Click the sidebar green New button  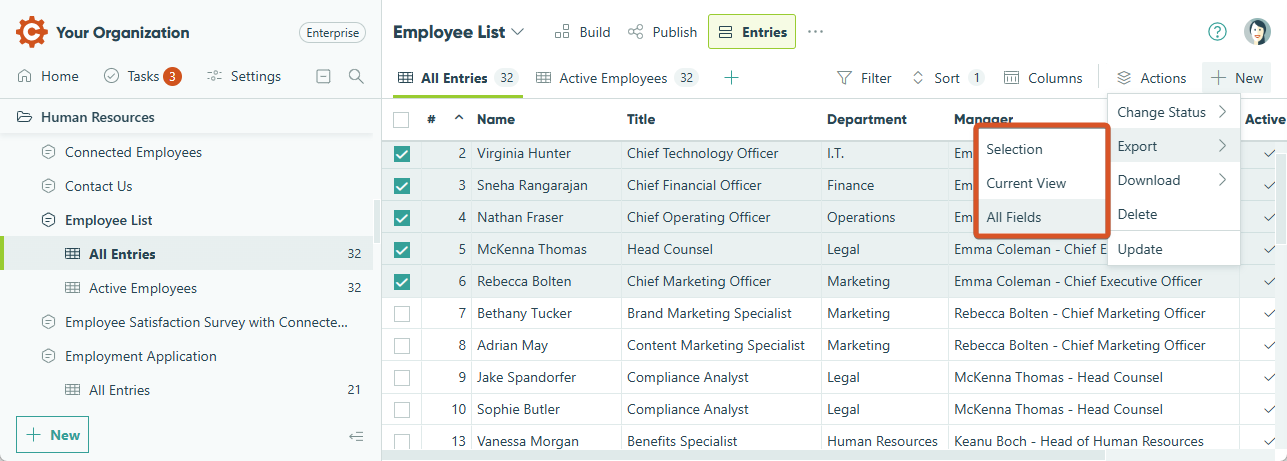click(52, 435)
